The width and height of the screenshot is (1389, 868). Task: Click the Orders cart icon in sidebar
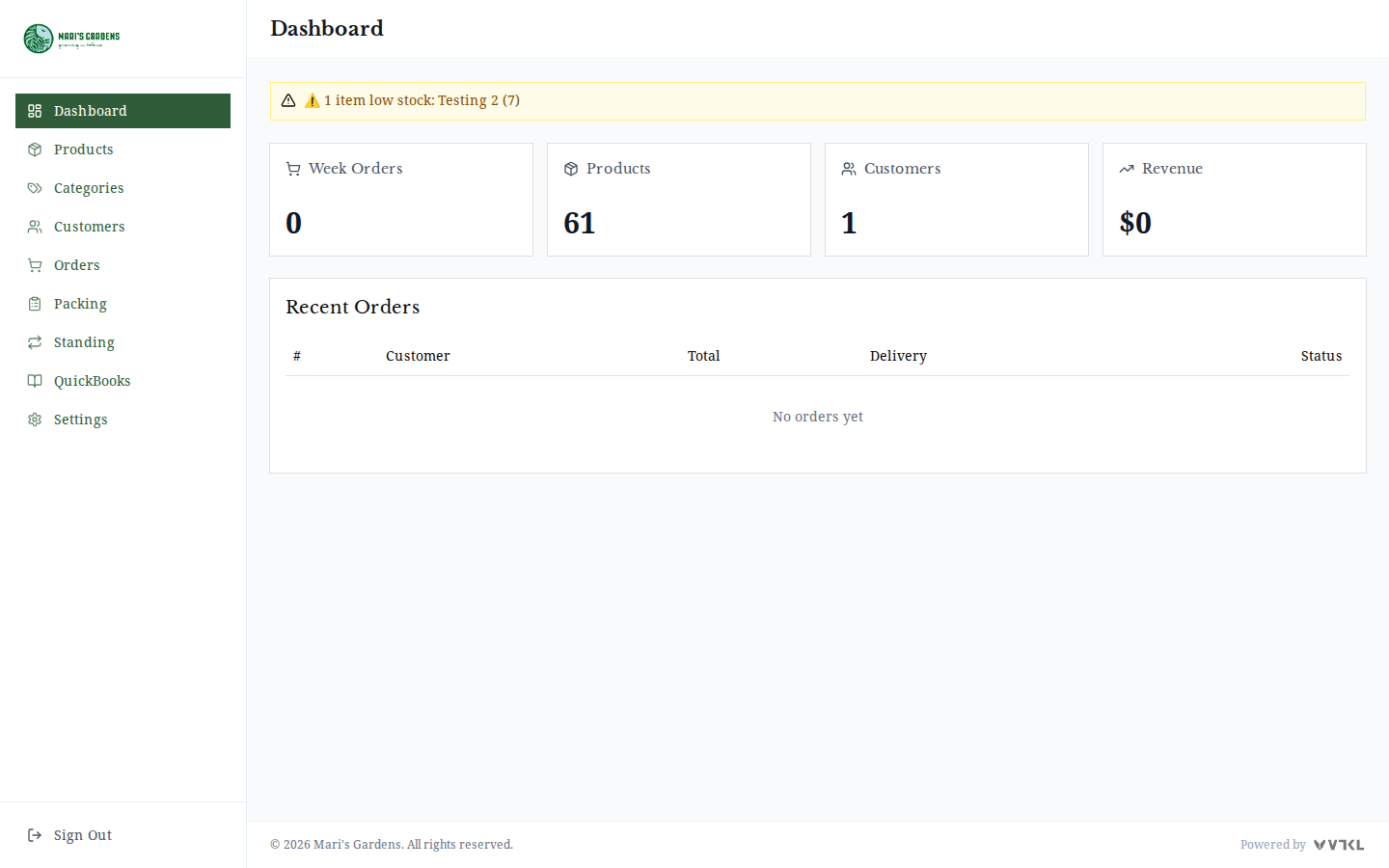click(35, 265)
